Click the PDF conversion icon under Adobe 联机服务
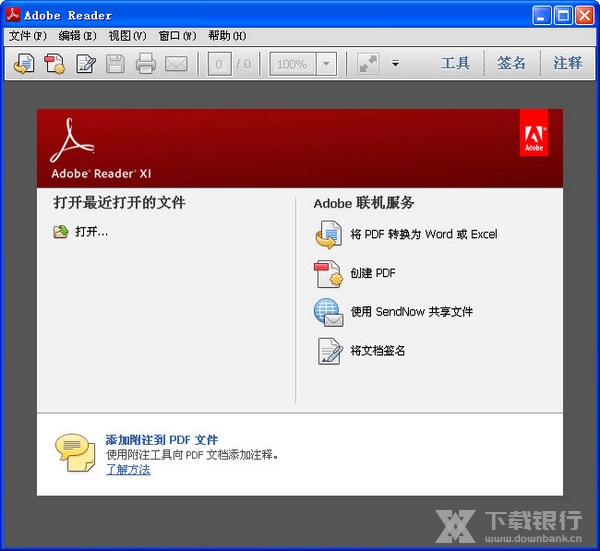The width and height of the screenshot is (600, 551). tap(328, 234)
